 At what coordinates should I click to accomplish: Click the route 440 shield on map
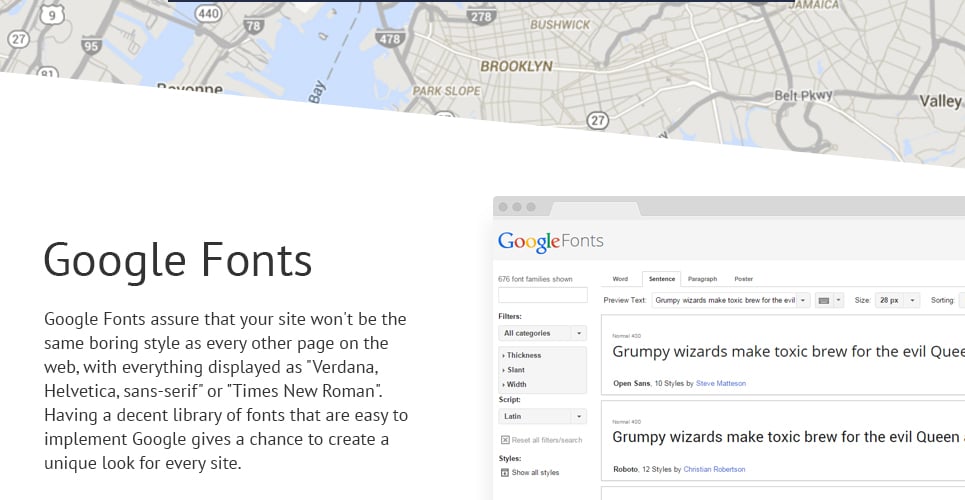(x=209, y=14)
